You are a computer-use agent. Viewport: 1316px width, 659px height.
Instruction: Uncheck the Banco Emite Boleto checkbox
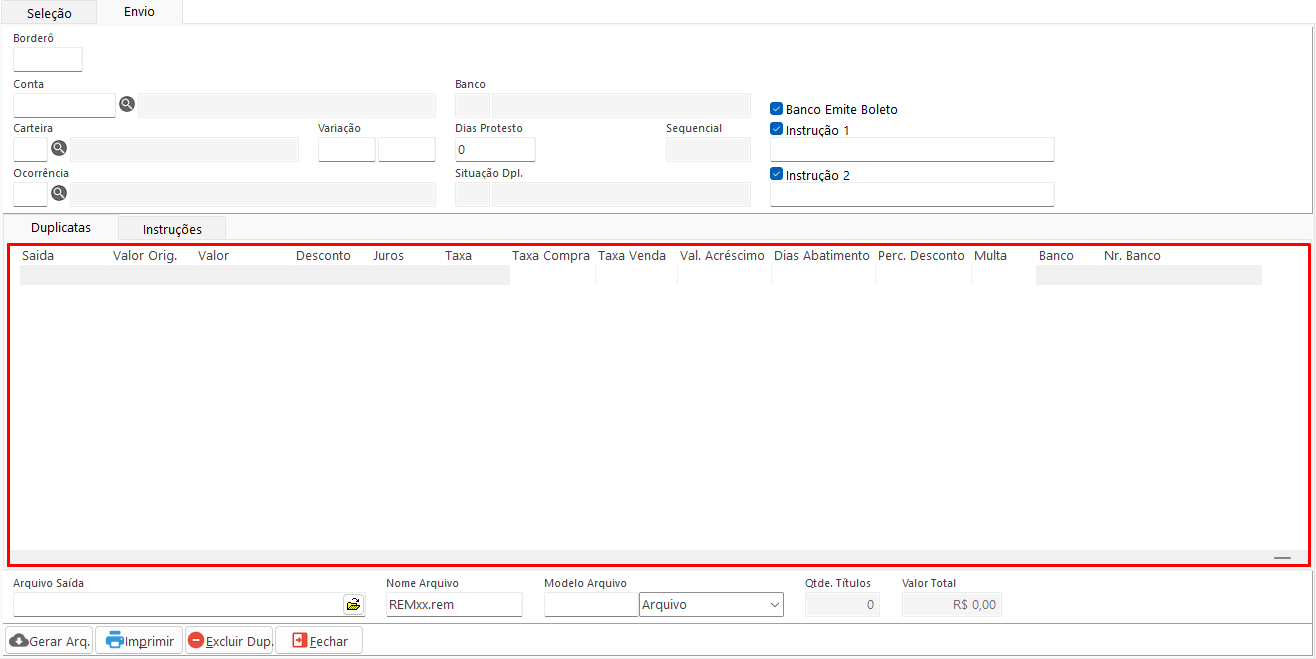(x=776, y=109)
